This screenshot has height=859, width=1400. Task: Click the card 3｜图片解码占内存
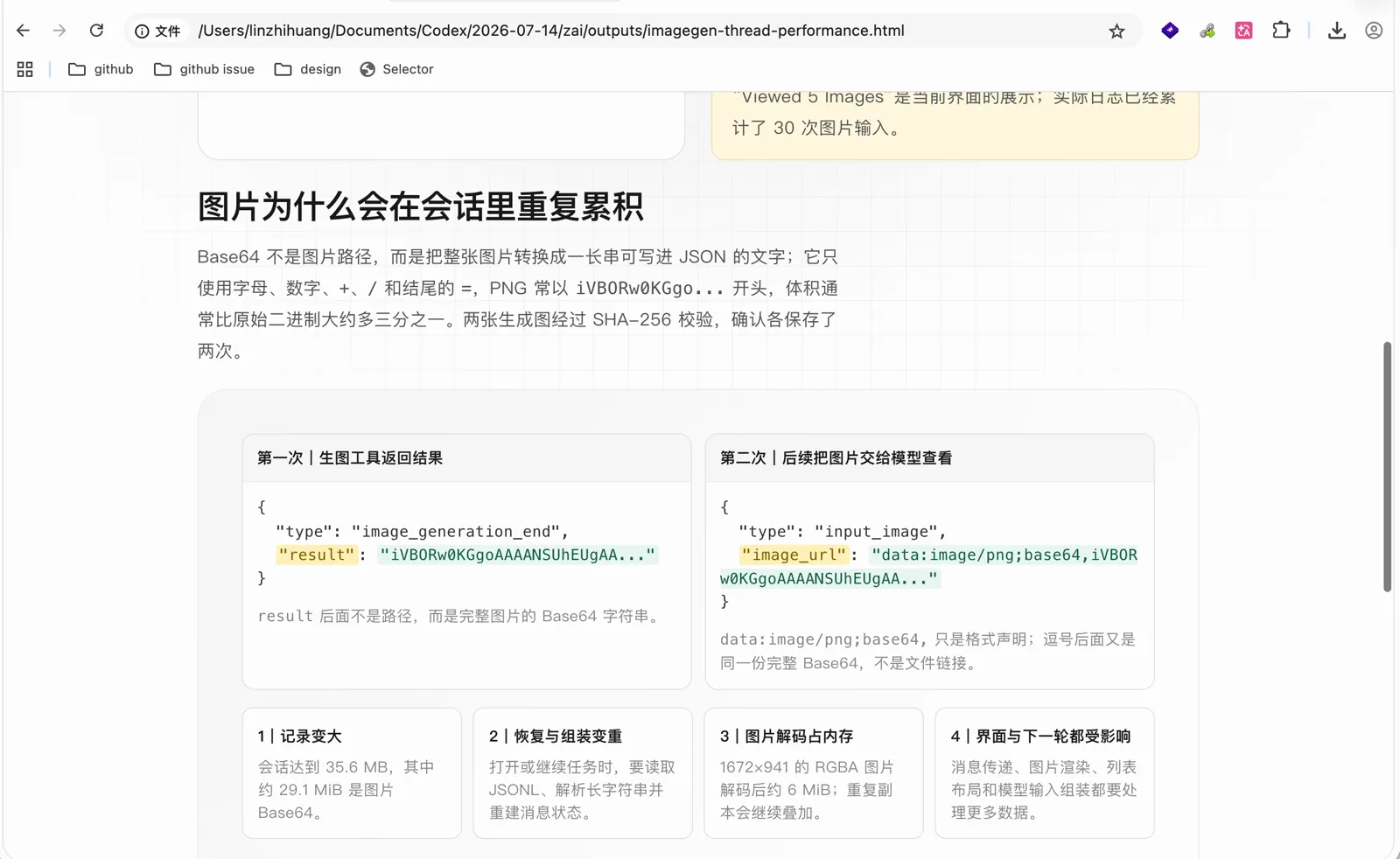click(x=814, y=773)
